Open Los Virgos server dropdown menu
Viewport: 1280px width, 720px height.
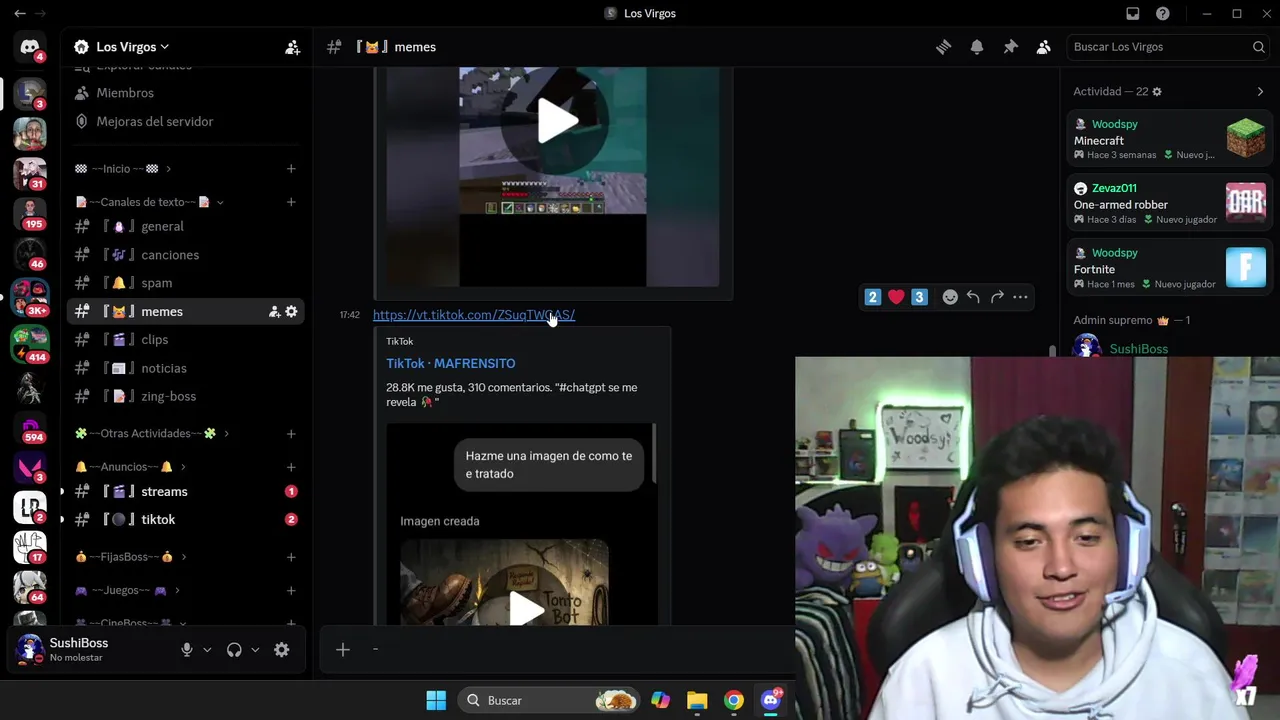tap(132, 47)
